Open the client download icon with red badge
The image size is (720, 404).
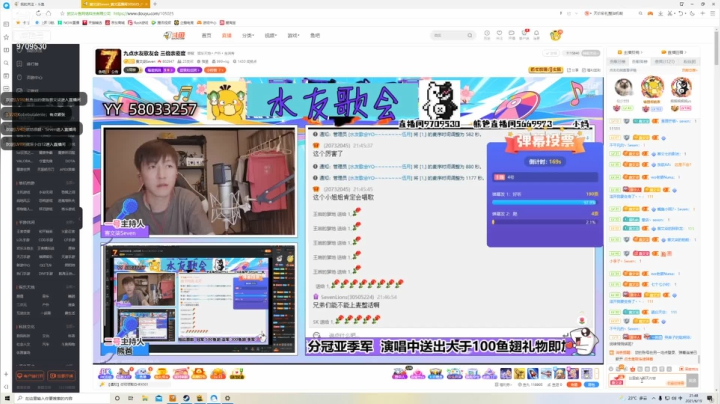click(524, 34)
